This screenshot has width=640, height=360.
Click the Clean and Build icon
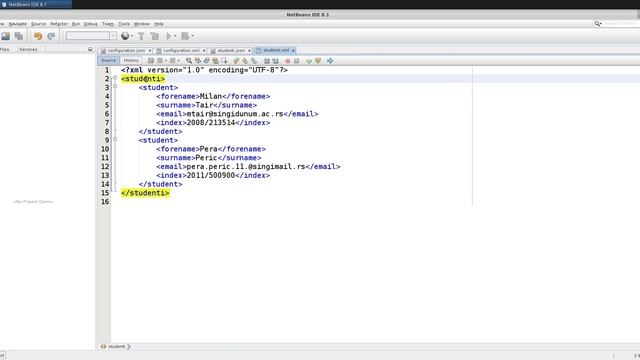[x=155, y=36]
